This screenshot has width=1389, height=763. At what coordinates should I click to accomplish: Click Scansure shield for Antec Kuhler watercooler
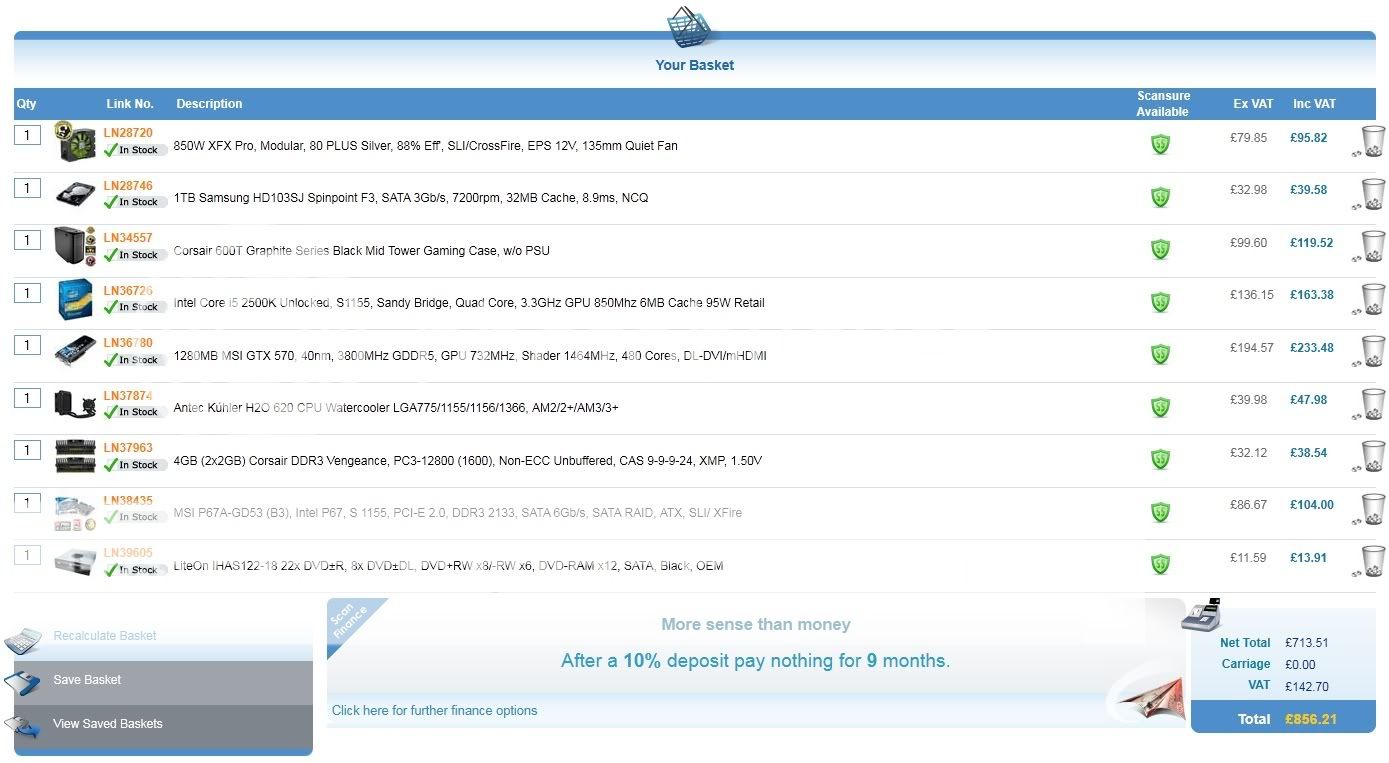pyautogui.click(x=1160, y=407)
